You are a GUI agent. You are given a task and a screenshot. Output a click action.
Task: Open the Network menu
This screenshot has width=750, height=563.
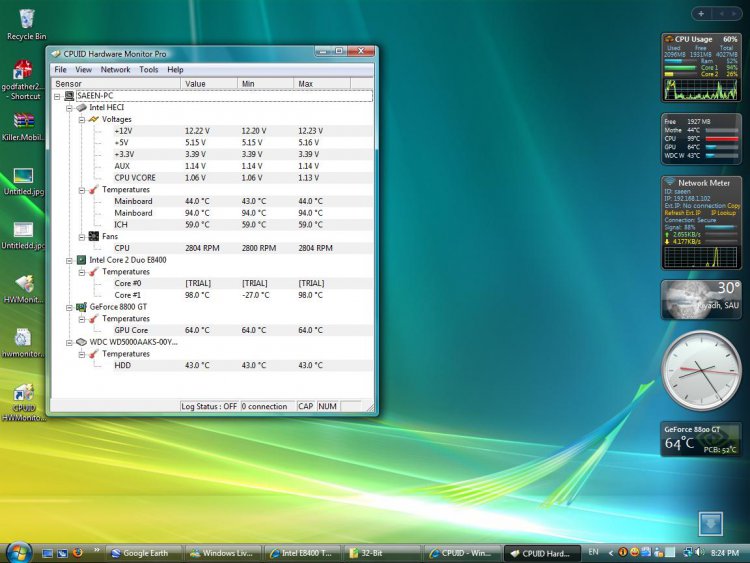coord(115,69)
